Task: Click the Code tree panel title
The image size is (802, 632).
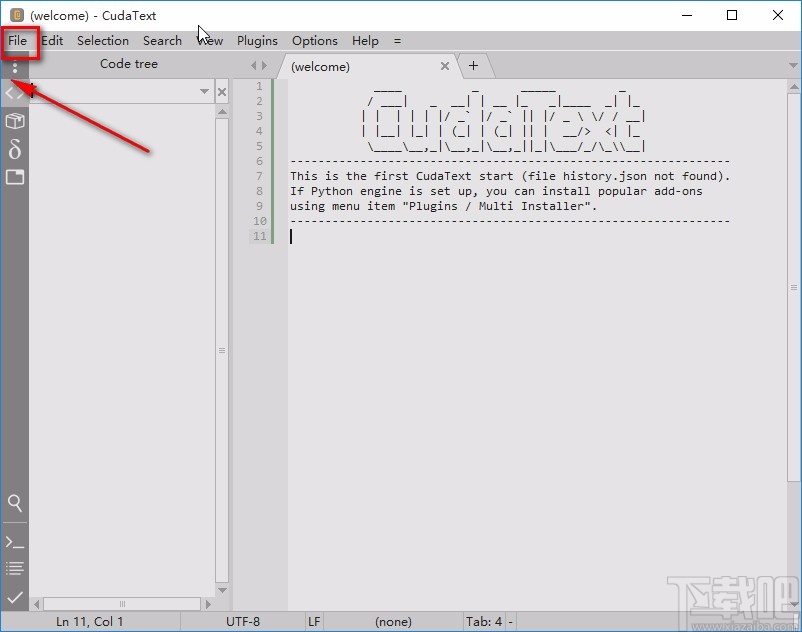Action: tap(129, 64)
